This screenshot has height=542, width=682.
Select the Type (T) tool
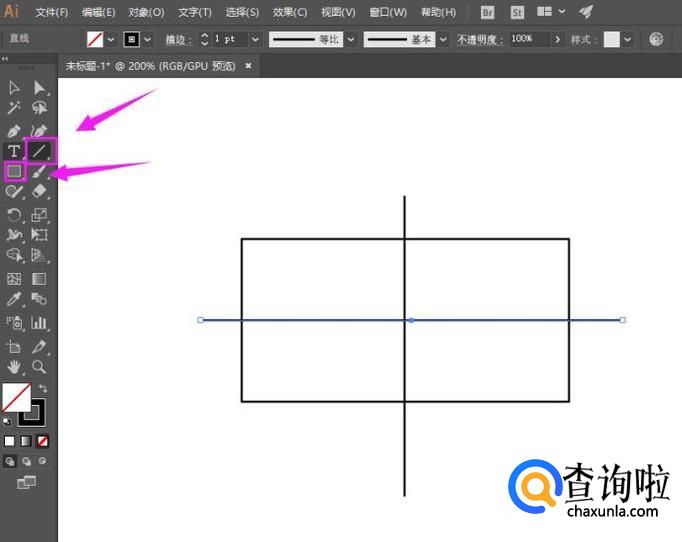tap(14, 151)
